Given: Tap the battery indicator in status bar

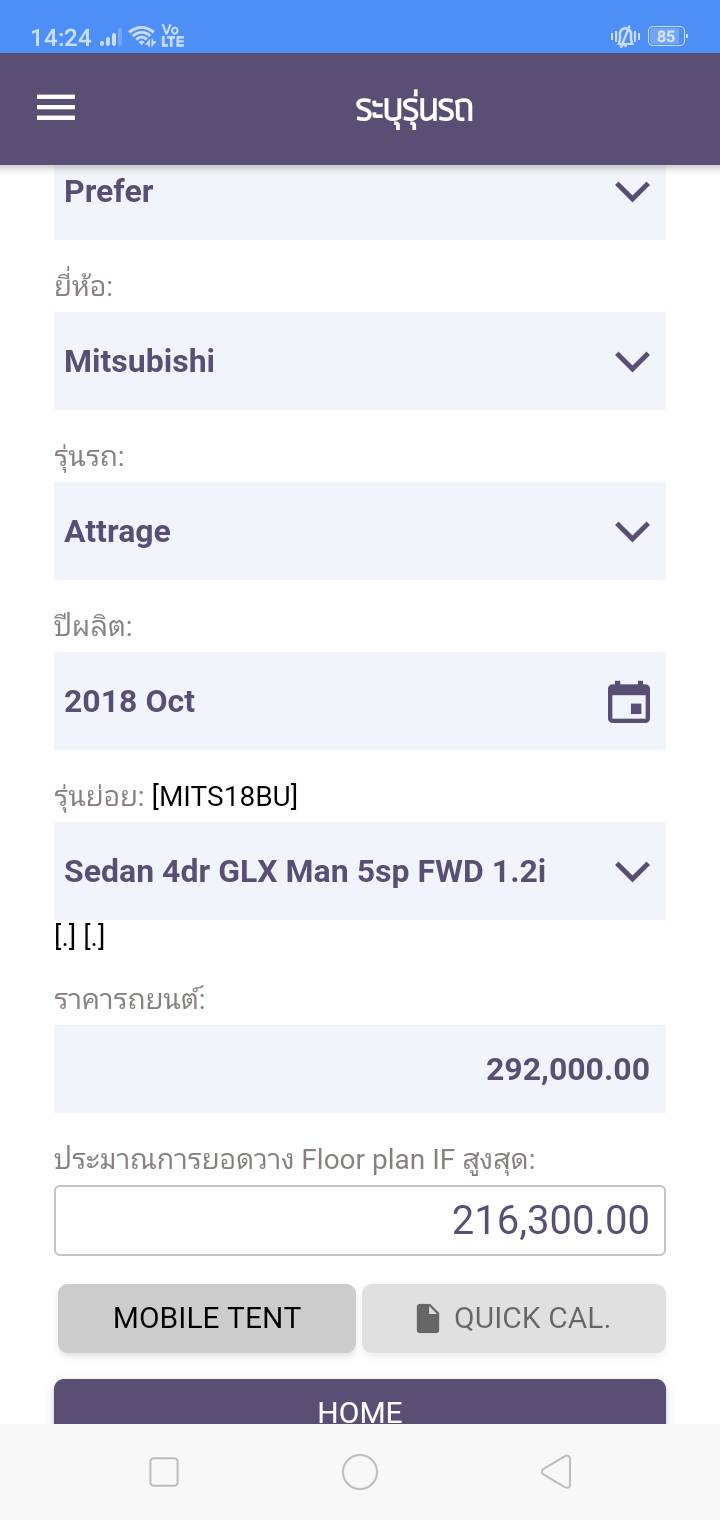Looking at the screenshot, I should pos(666,37).
